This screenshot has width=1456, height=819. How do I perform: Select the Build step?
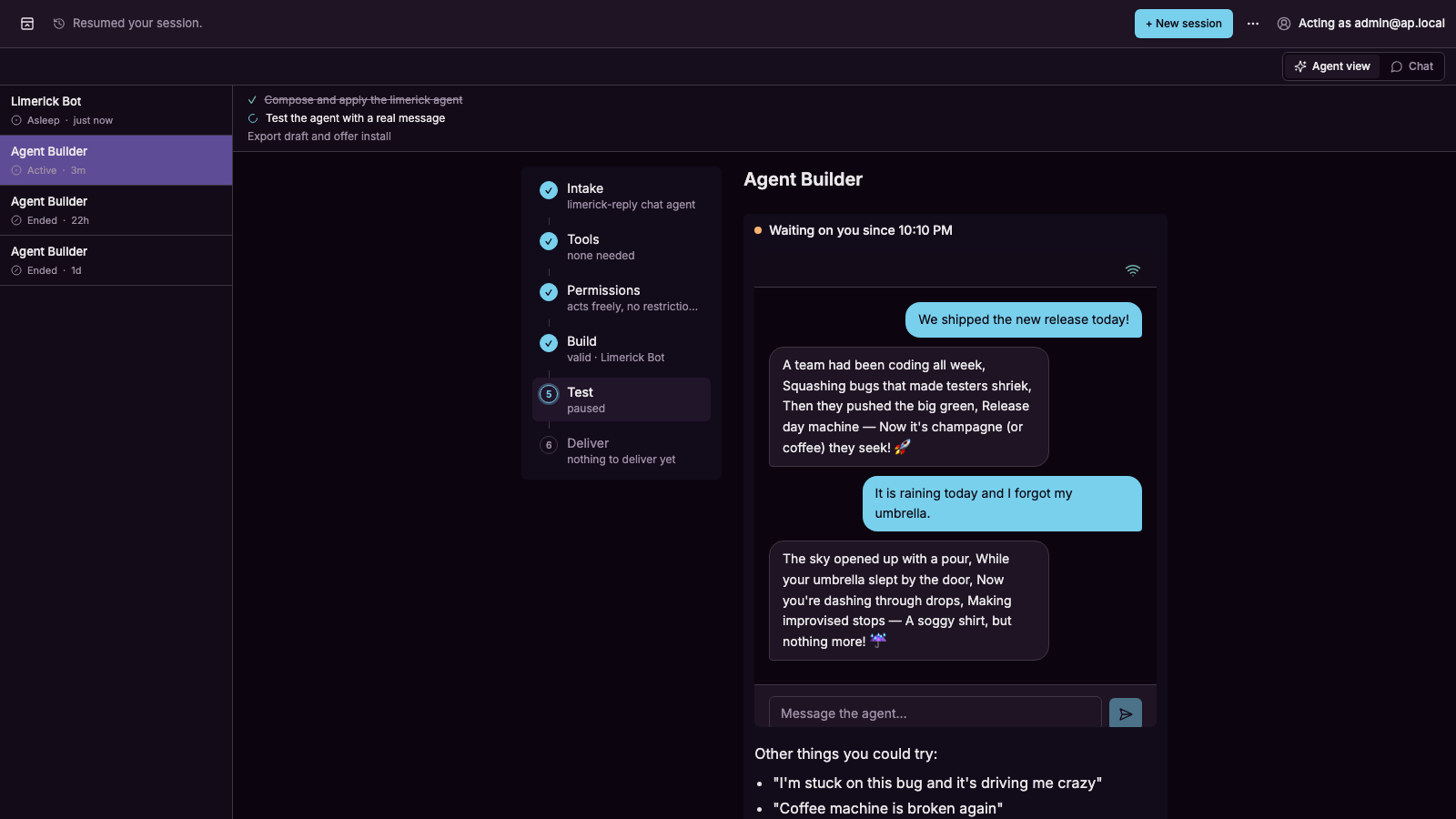(x=622, y=349)
